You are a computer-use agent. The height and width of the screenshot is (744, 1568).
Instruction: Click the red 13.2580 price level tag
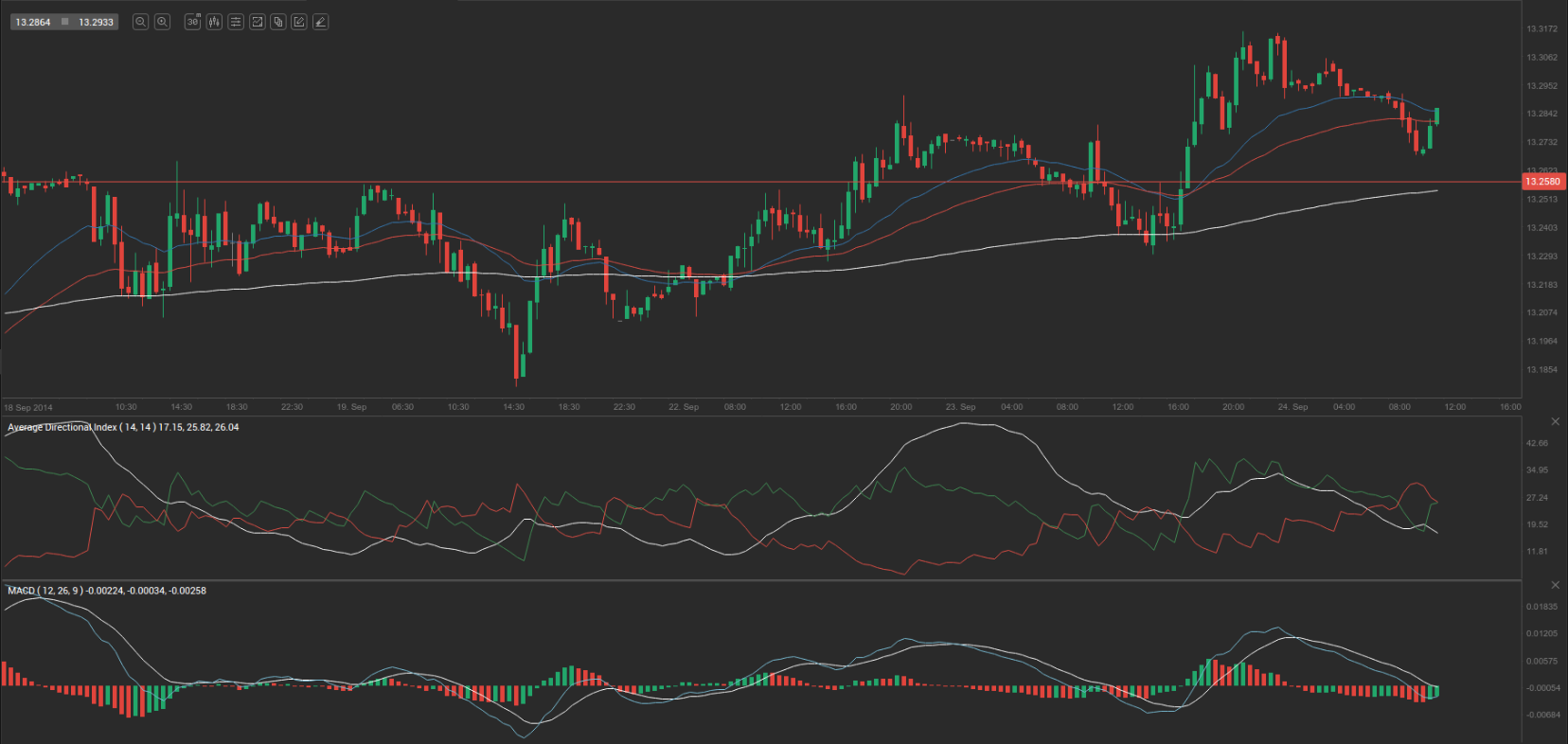1542,182
